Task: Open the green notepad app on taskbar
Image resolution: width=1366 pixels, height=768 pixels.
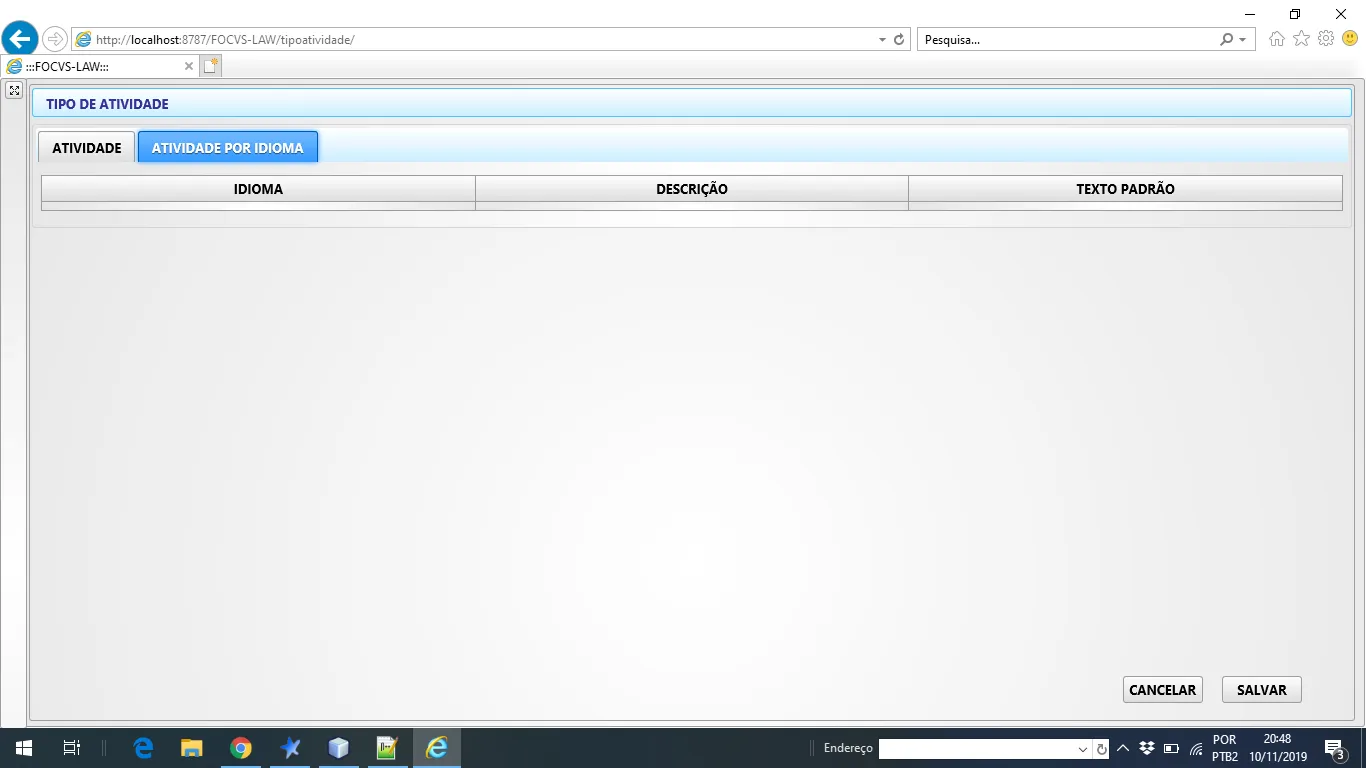Action: point(387,748)
